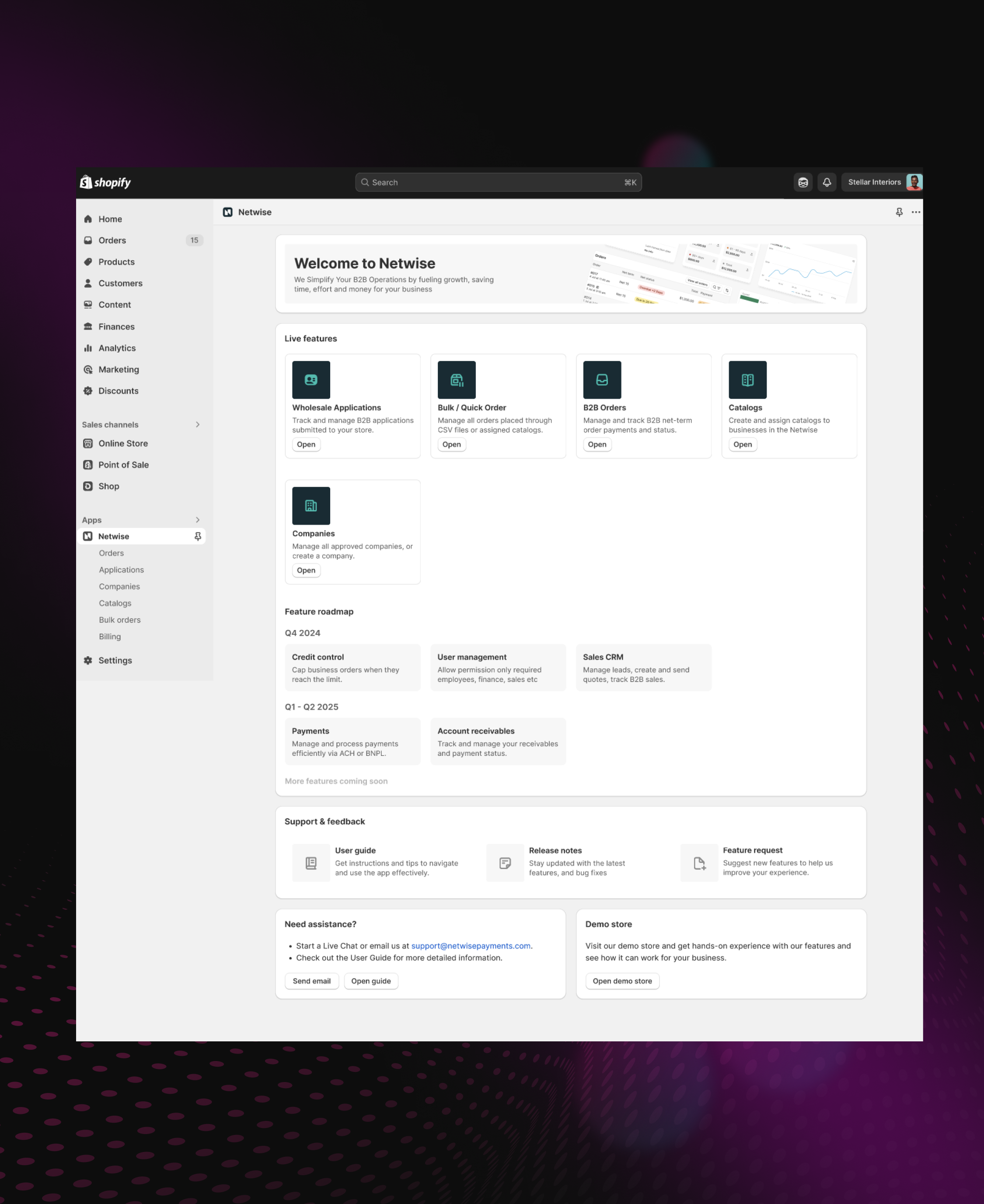Click the Feature request document icon
This screenshot has width=984, height=1204.
tap(699, 863)
